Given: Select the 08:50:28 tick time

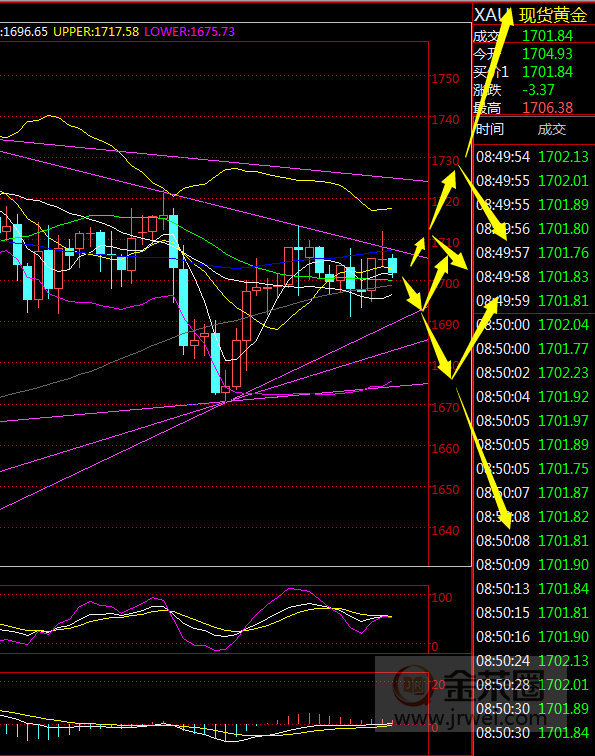Looking at the screenshot, I should (503, 685).
